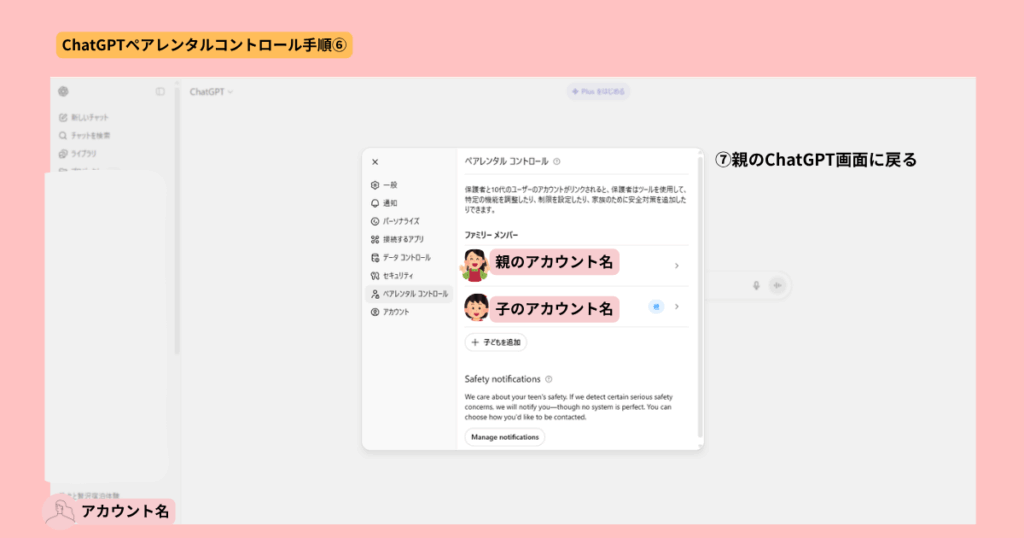The width and height of the screenshot is (1024, 538).
Task: Collapse the sidebar with the panel toggle icon
Action: pos(160,91)
